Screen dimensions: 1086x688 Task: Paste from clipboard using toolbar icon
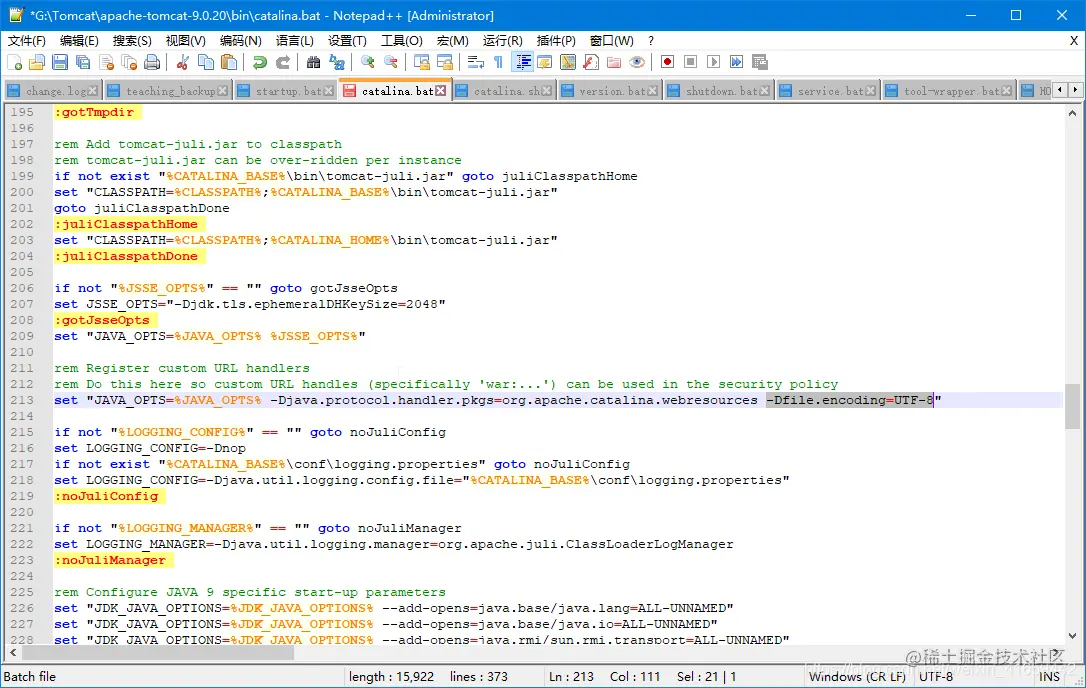pos(229,62)
